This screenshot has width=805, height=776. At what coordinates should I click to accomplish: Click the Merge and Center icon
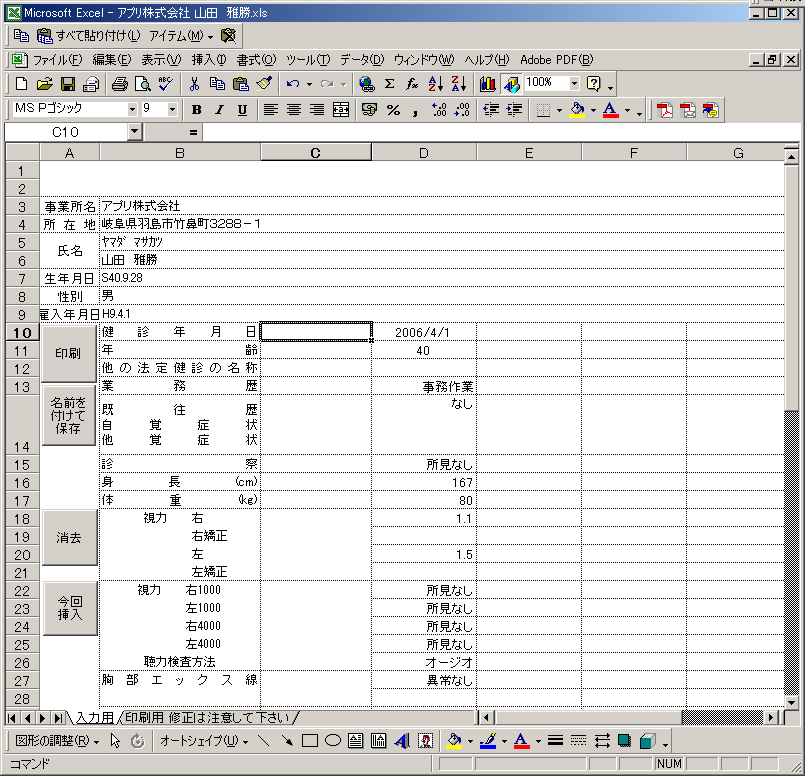coord(341,110)
